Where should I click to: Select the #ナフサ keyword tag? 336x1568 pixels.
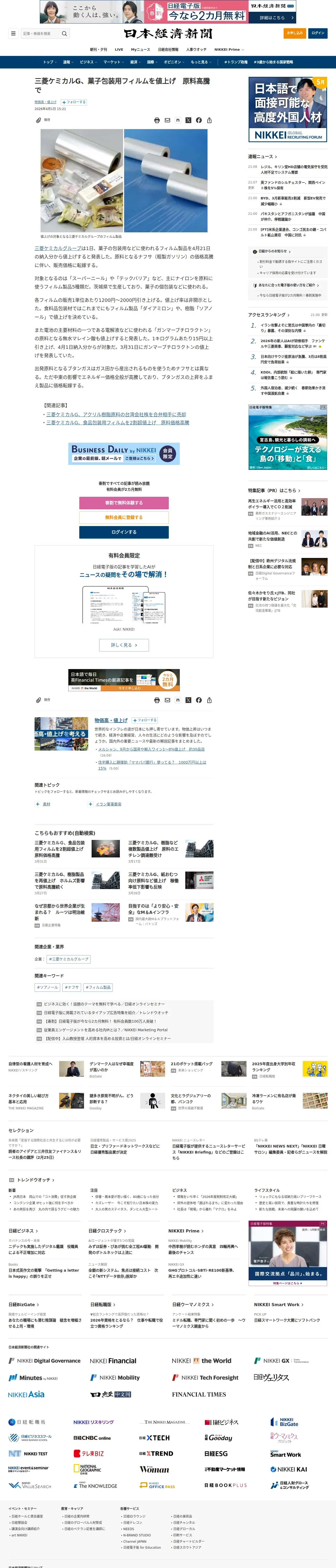(x=72, y=987)
